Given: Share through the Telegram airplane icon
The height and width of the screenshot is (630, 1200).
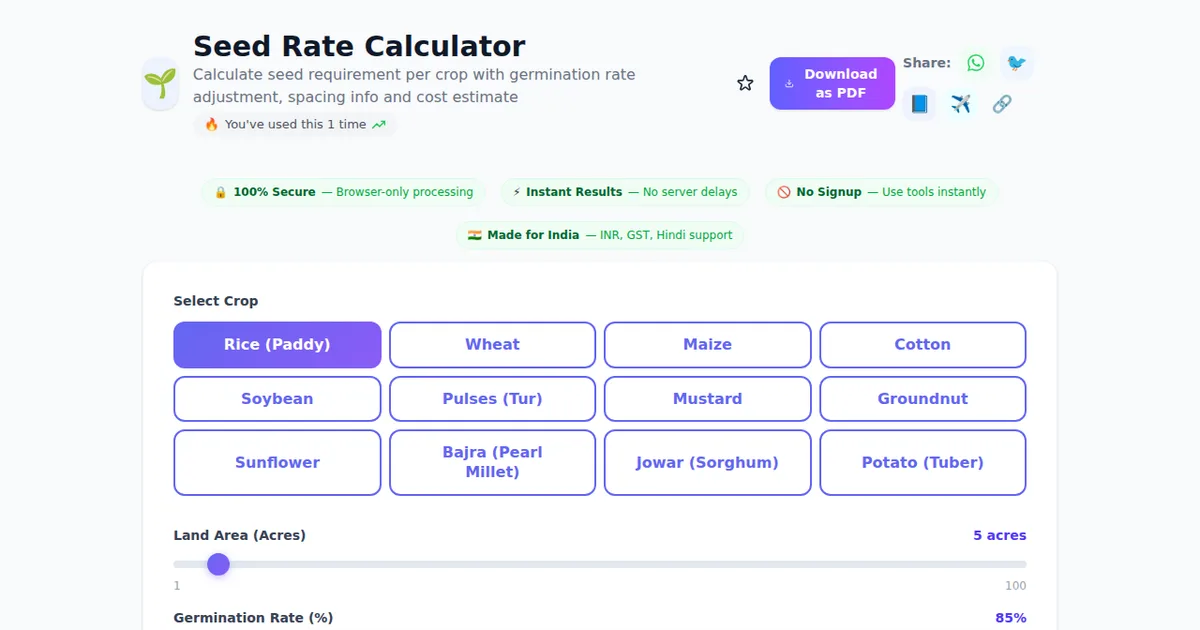Looking at the screenshot, I should [x=960, y=103].
